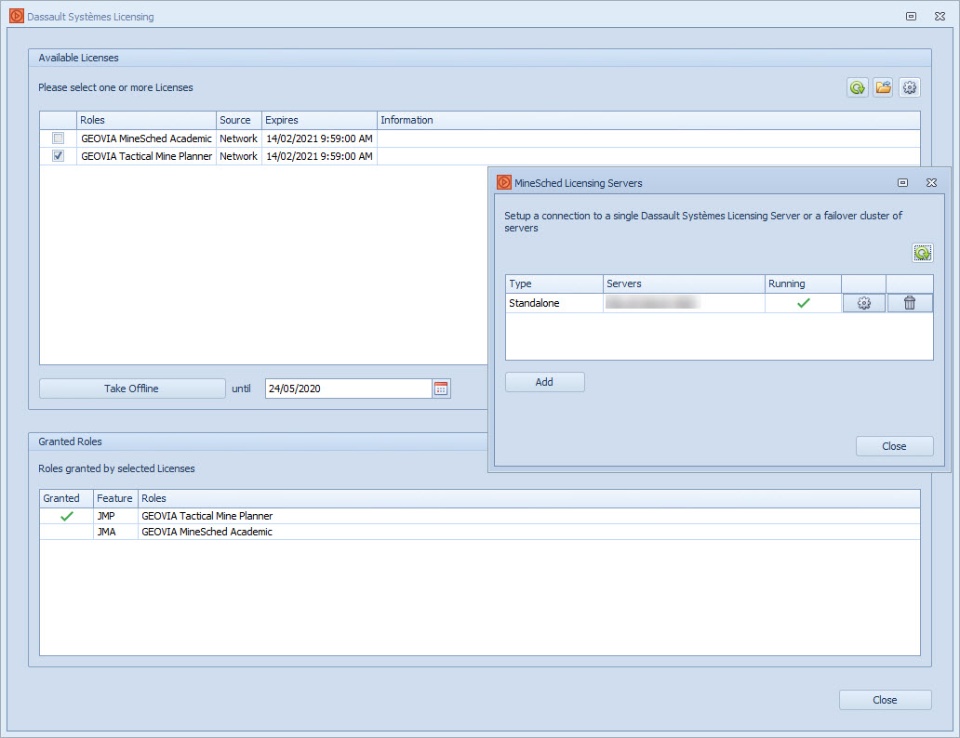Click Network source of Tactical Mine Planner row
The height and width of the screenshot is (738, 960).
pos(239,156)
